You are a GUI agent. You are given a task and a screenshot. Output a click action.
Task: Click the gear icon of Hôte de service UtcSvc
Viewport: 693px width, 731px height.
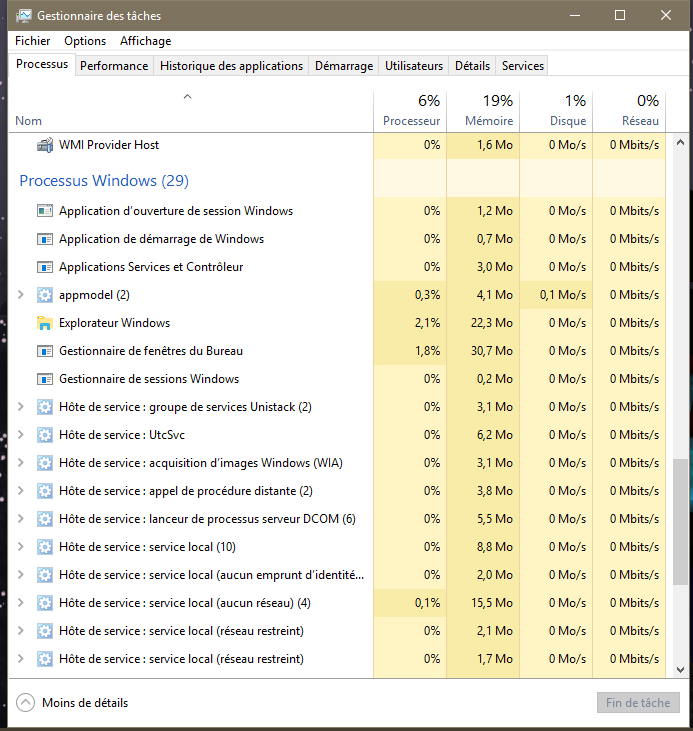45,435
